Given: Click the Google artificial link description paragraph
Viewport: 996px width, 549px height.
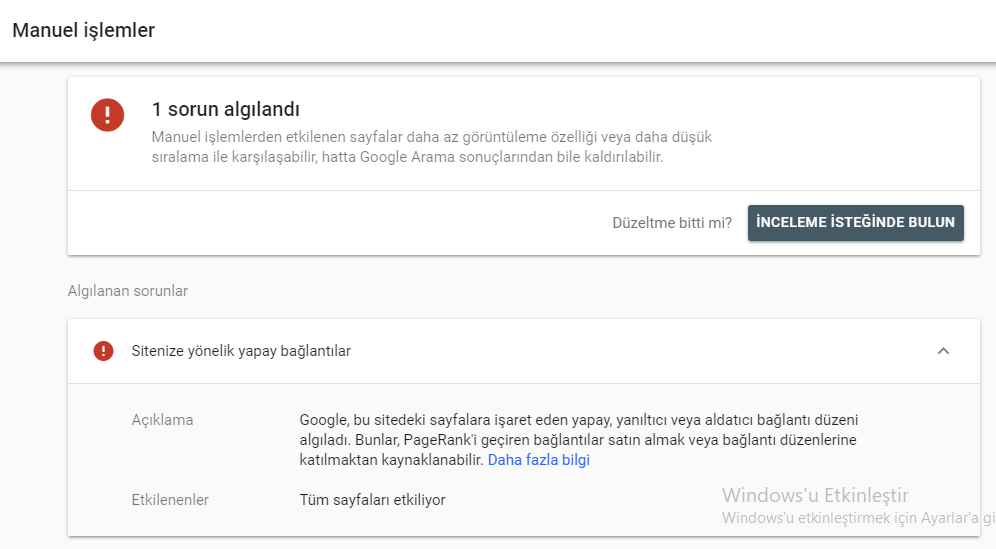Looking at the screenshot, I should pyautogui.click(x=579, y=440).
